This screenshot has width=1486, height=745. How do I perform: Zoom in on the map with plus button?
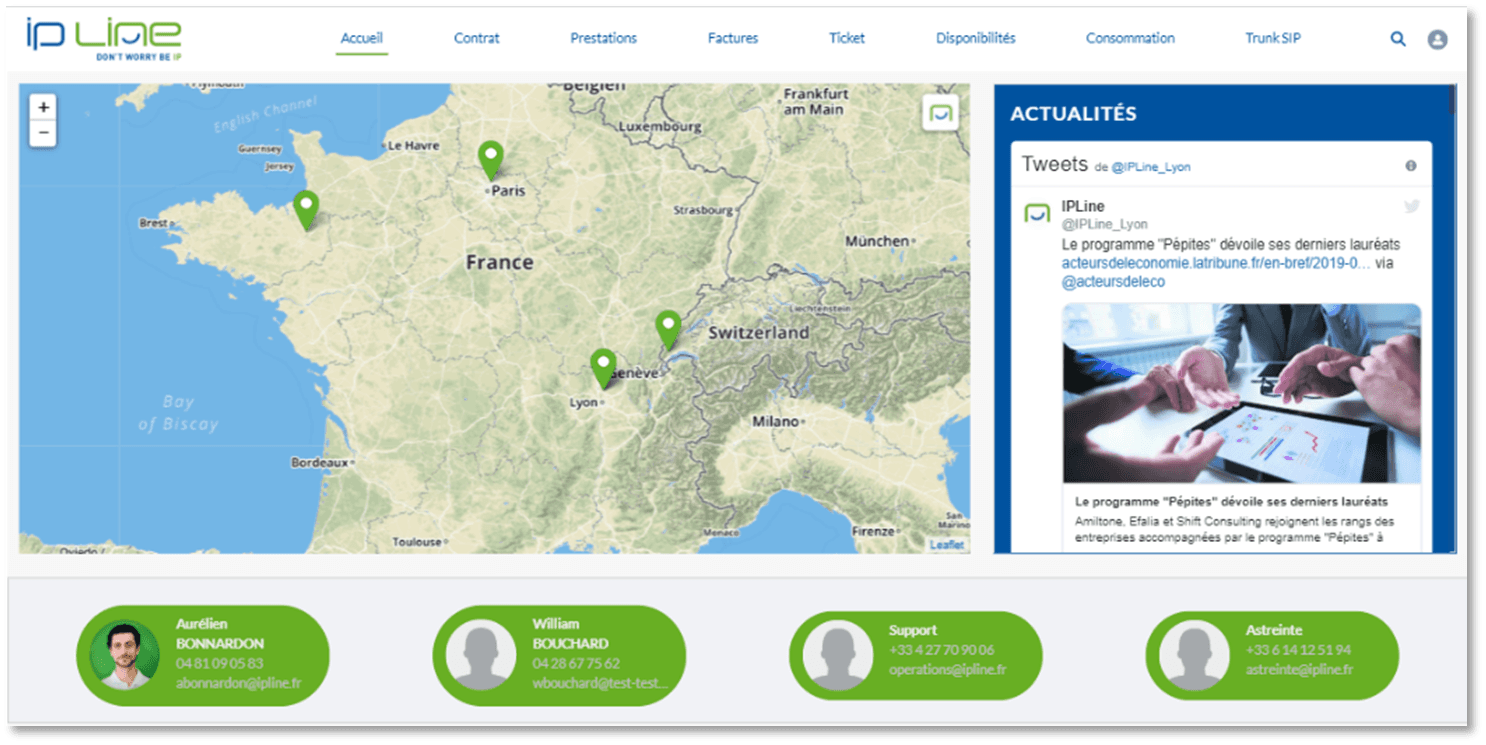43,107
